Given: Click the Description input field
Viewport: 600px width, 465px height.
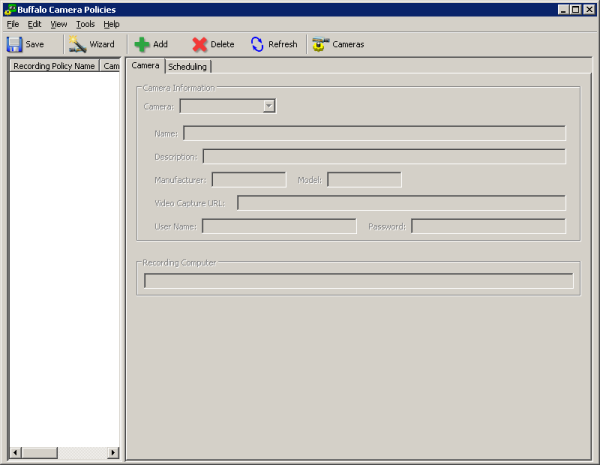Looking at the screenshot, I should pos(384,156).
